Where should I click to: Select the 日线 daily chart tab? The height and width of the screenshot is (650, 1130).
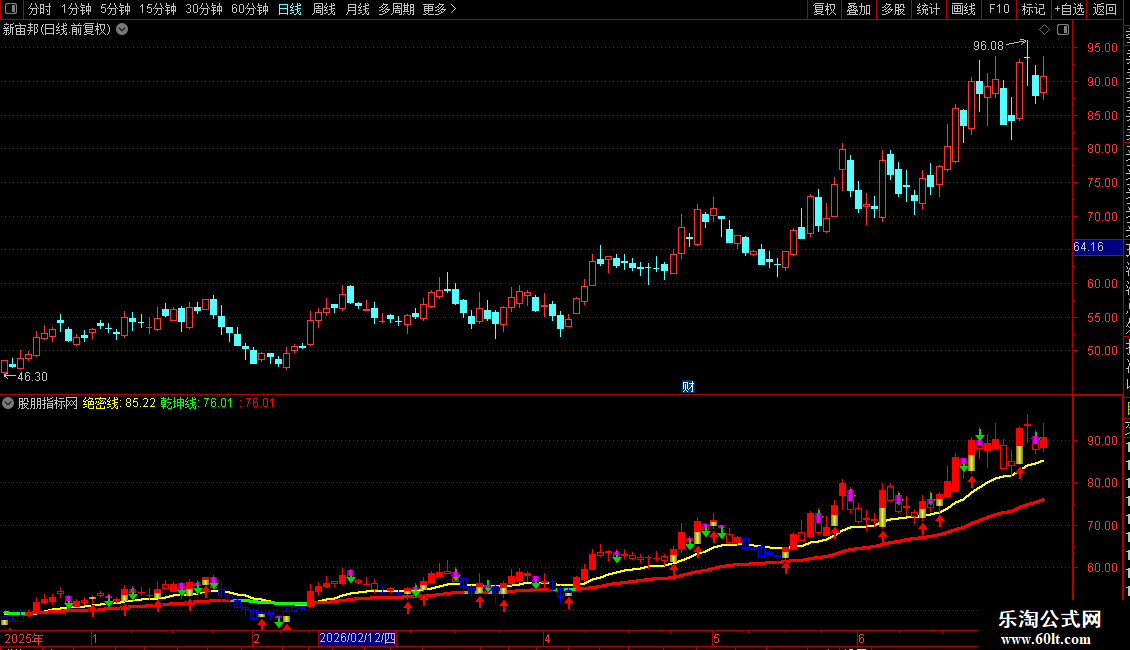point(290,9)
